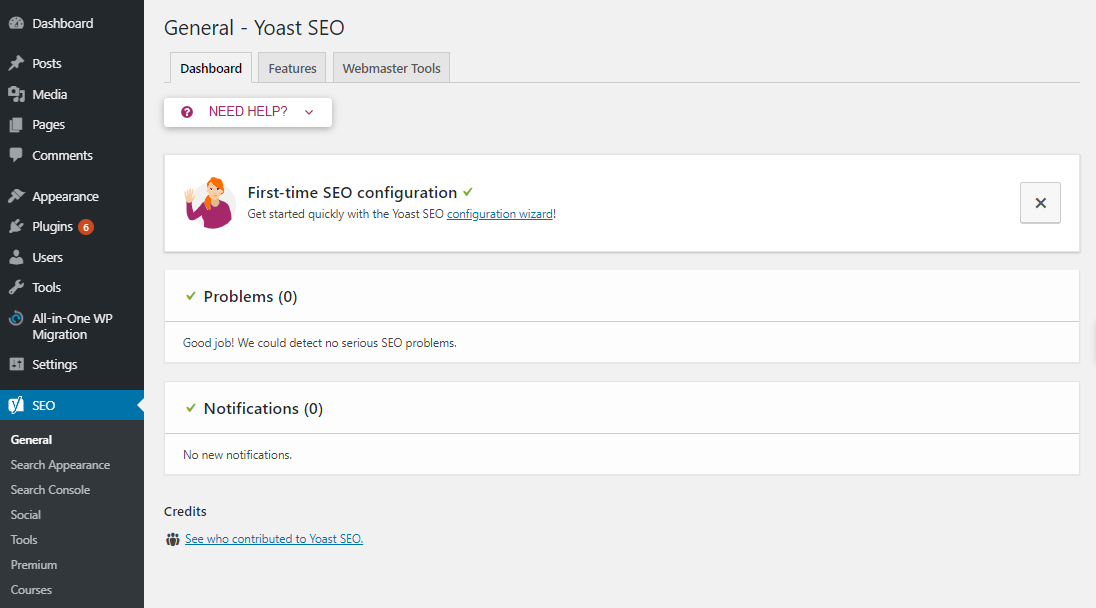
Task: Click the question mark help icon
Action: 187,112
